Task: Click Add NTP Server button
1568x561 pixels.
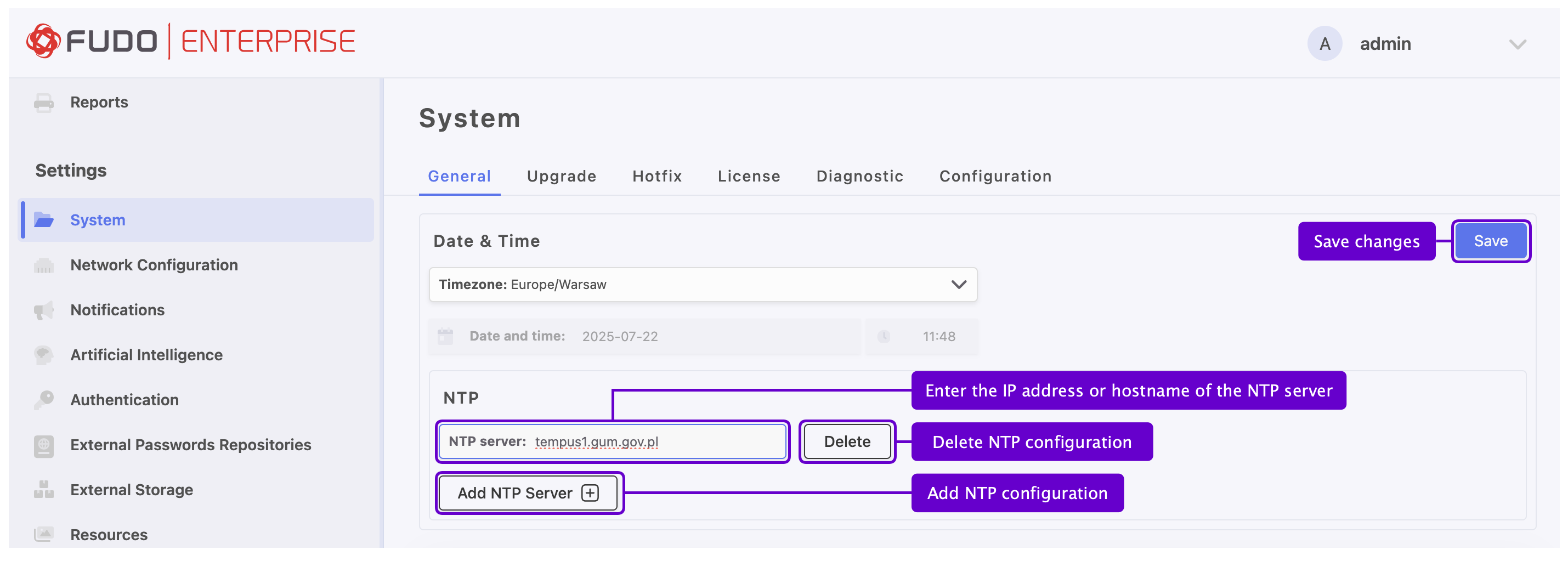Action: (528, 493)
